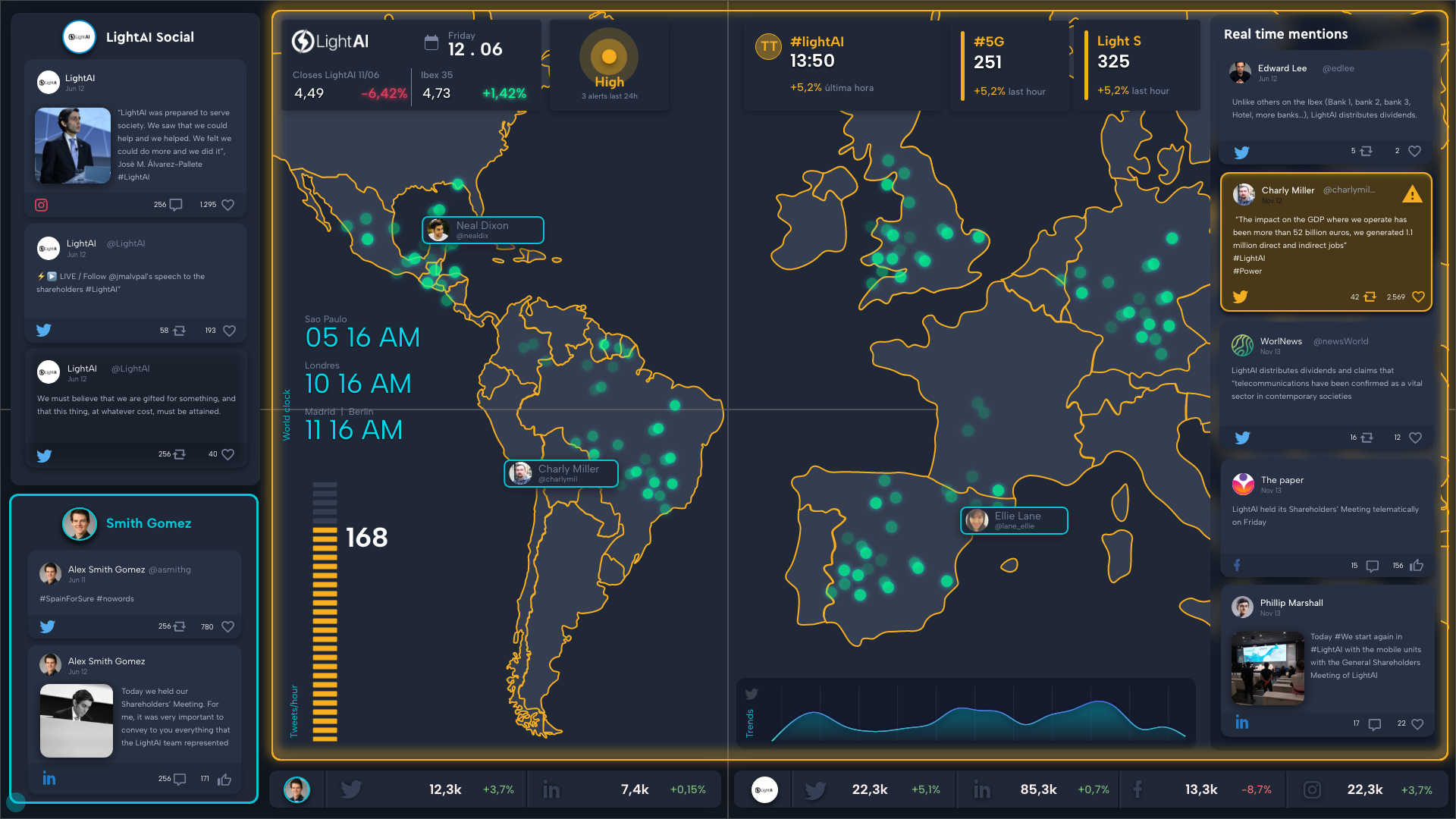The height and width of the screenshot is (819, 1456).
Task: Click the '-8,7%' Facebook change value
Action: click(x=1257, y=789)
